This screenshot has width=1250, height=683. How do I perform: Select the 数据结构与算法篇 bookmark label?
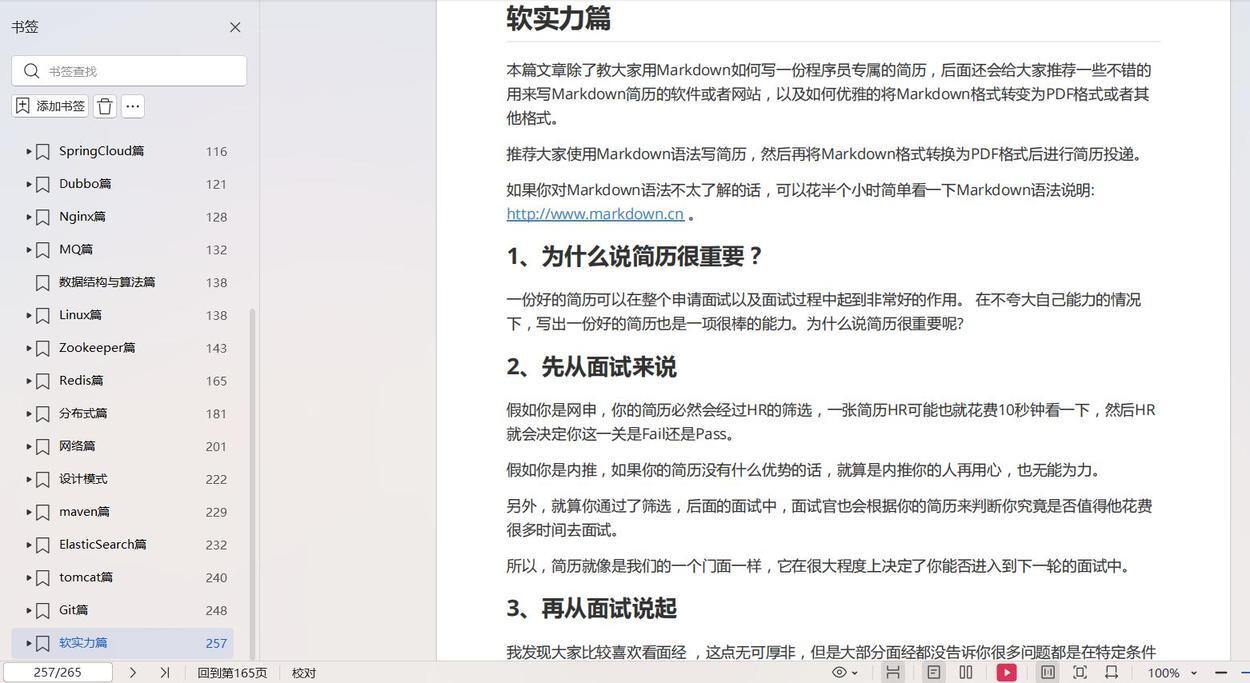tap(107, 282)
